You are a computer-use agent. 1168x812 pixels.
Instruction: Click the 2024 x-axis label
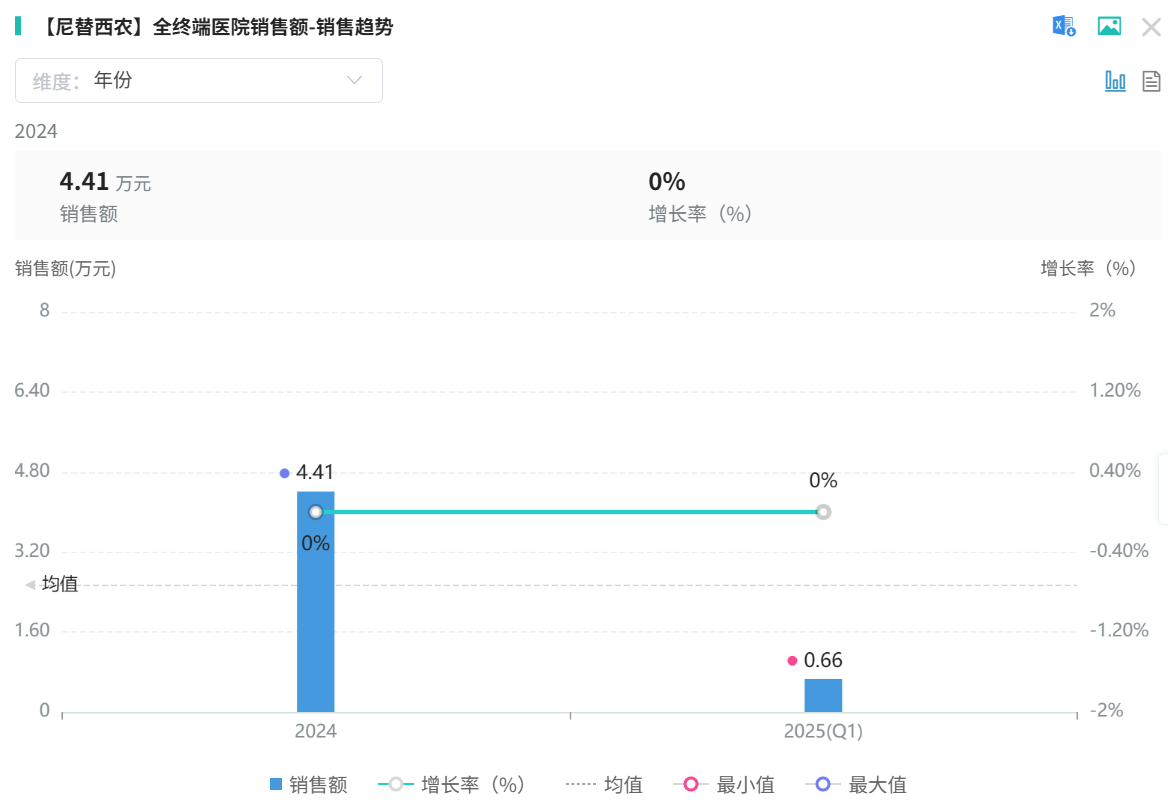click(x=316, y=731)
